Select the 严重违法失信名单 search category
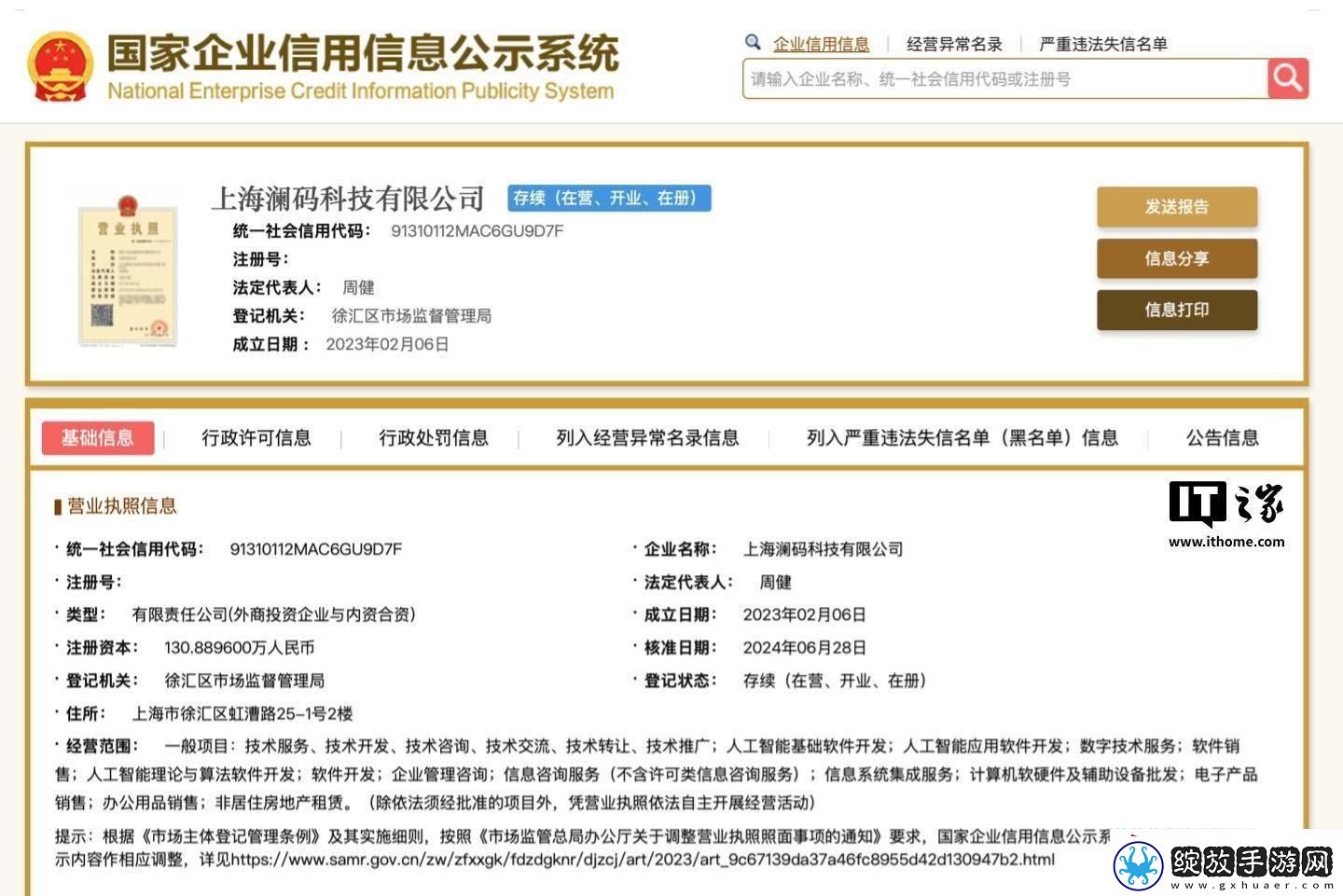The image size is (1343, 896). [1103, 44]
